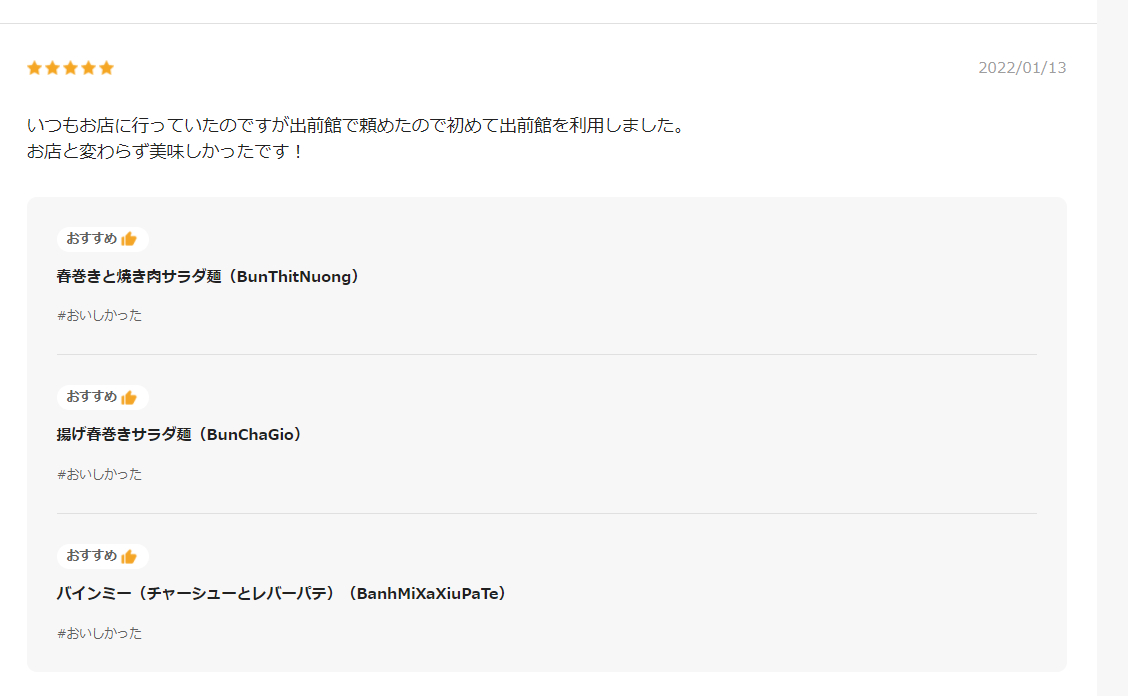Screen dimensions: 1128x696
Task: Click the fourth rating star
Action: tap(88, 68)
